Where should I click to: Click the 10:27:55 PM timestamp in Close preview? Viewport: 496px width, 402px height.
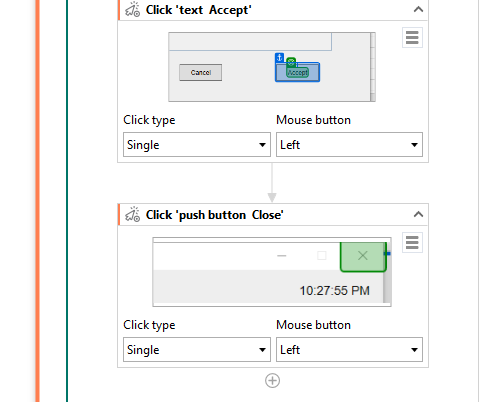(334, 291)
